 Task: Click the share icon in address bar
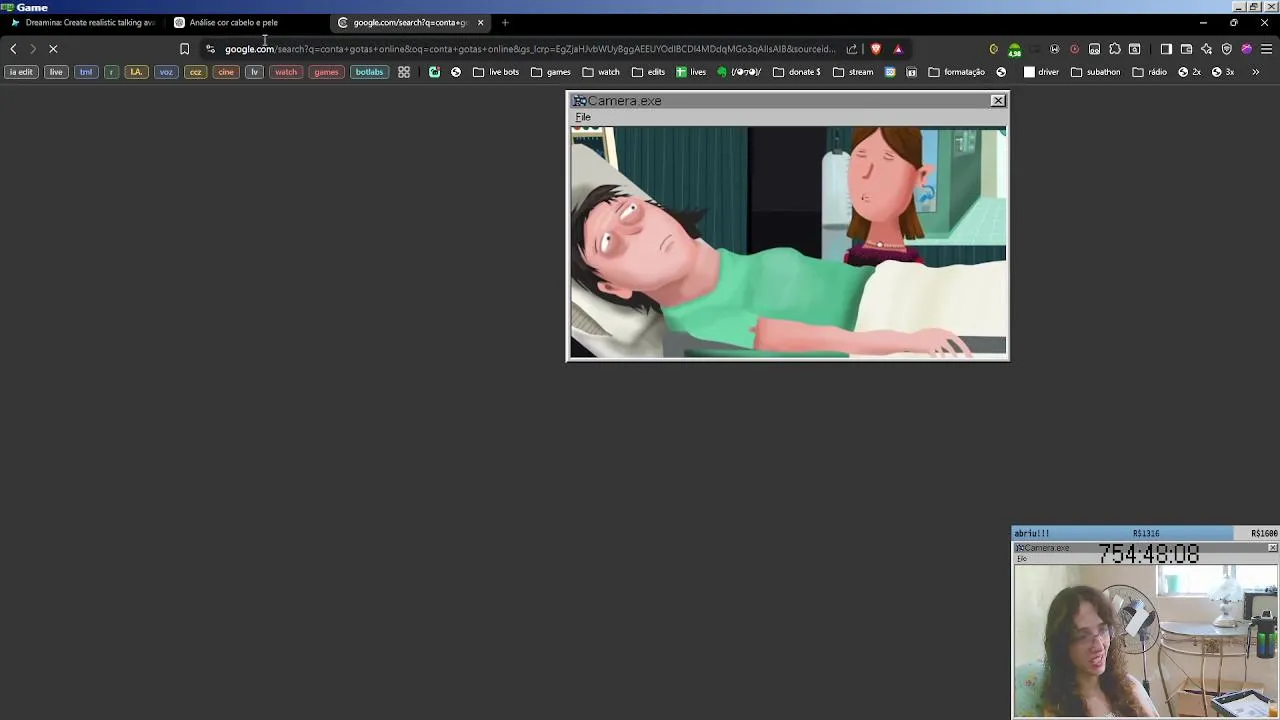(x=851, y=49)
